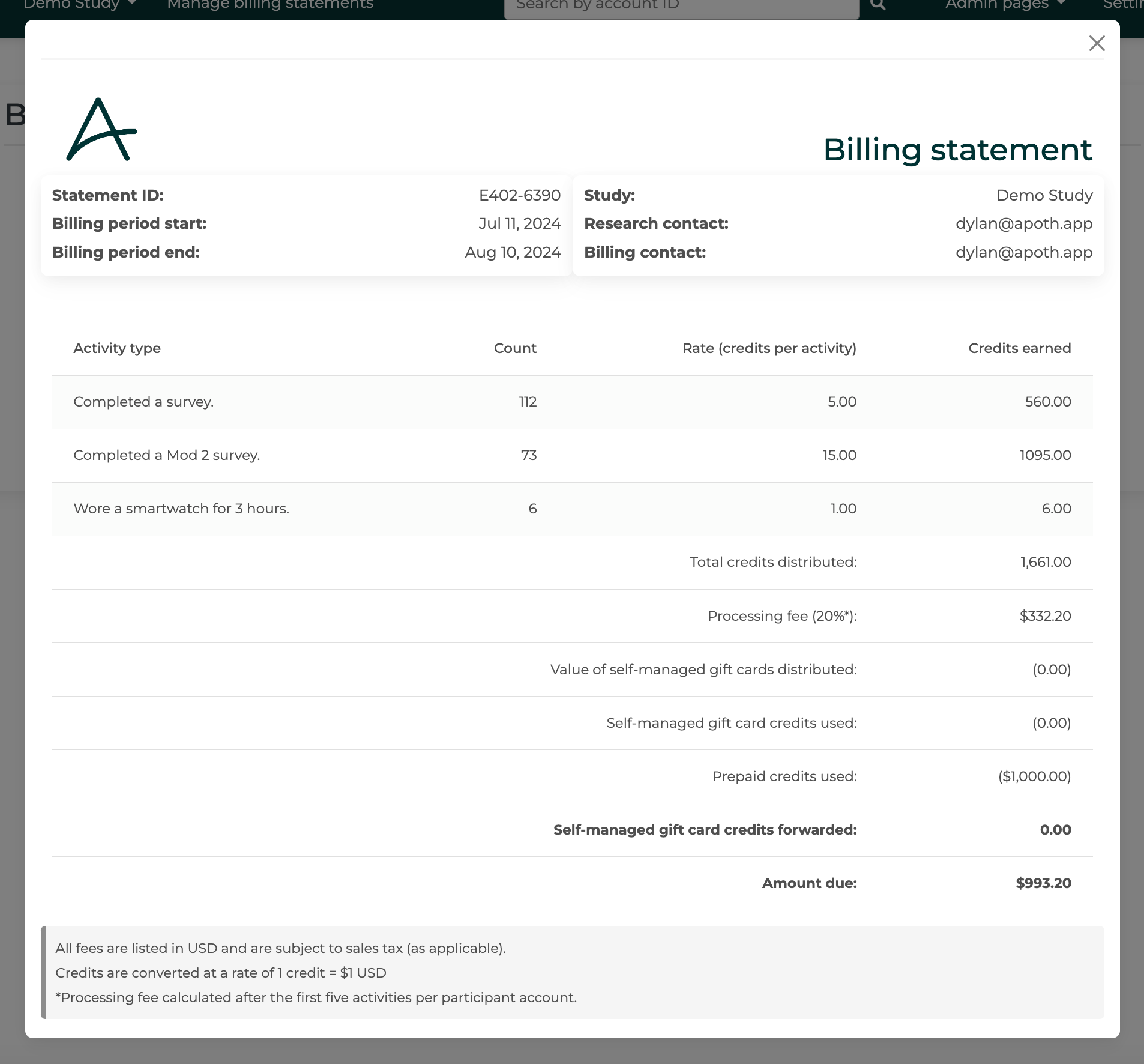The image size is (1144, 1064).
Task: Click the Processing fee line
Action: pyautogui.click(x=782, y=616)
